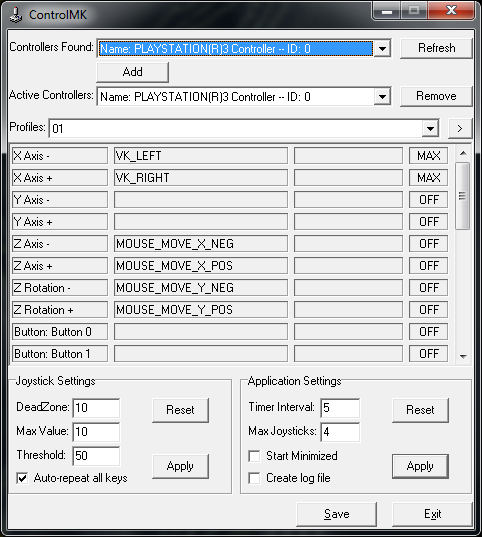The image size is (482, 537).
Task: Click the ControlMK joystick title bar icon
Action: pos(15,15)
